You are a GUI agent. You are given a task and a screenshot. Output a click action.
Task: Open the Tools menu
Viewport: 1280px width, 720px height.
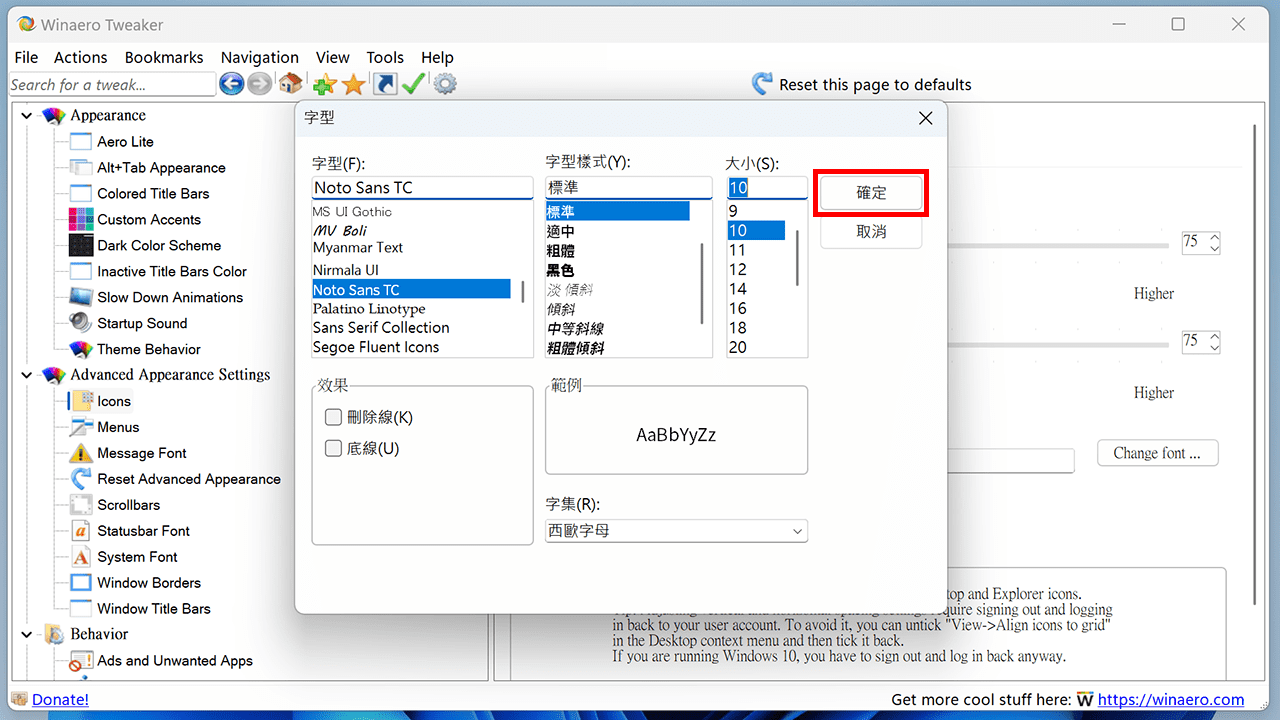pyautogui.click(x=384, y=57)
